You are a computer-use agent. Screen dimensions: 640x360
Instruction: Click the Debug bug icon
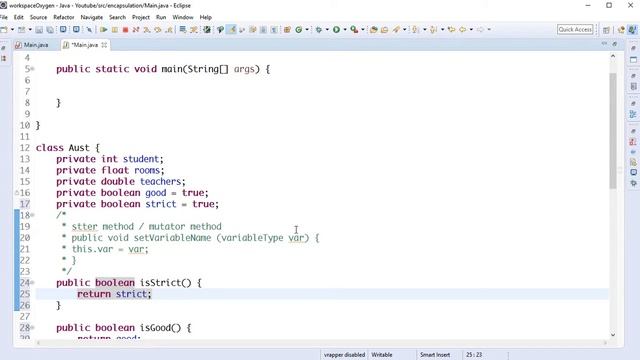(319, 29)
